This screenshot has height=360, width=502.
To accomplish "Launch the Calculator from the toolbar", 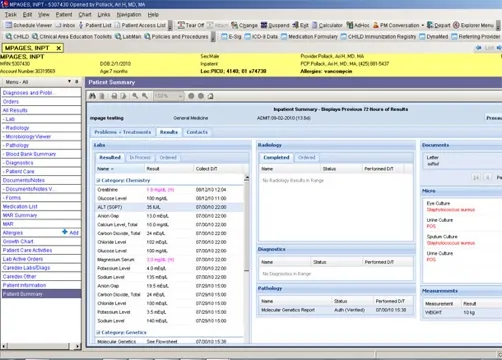I will tap(327, 25).
